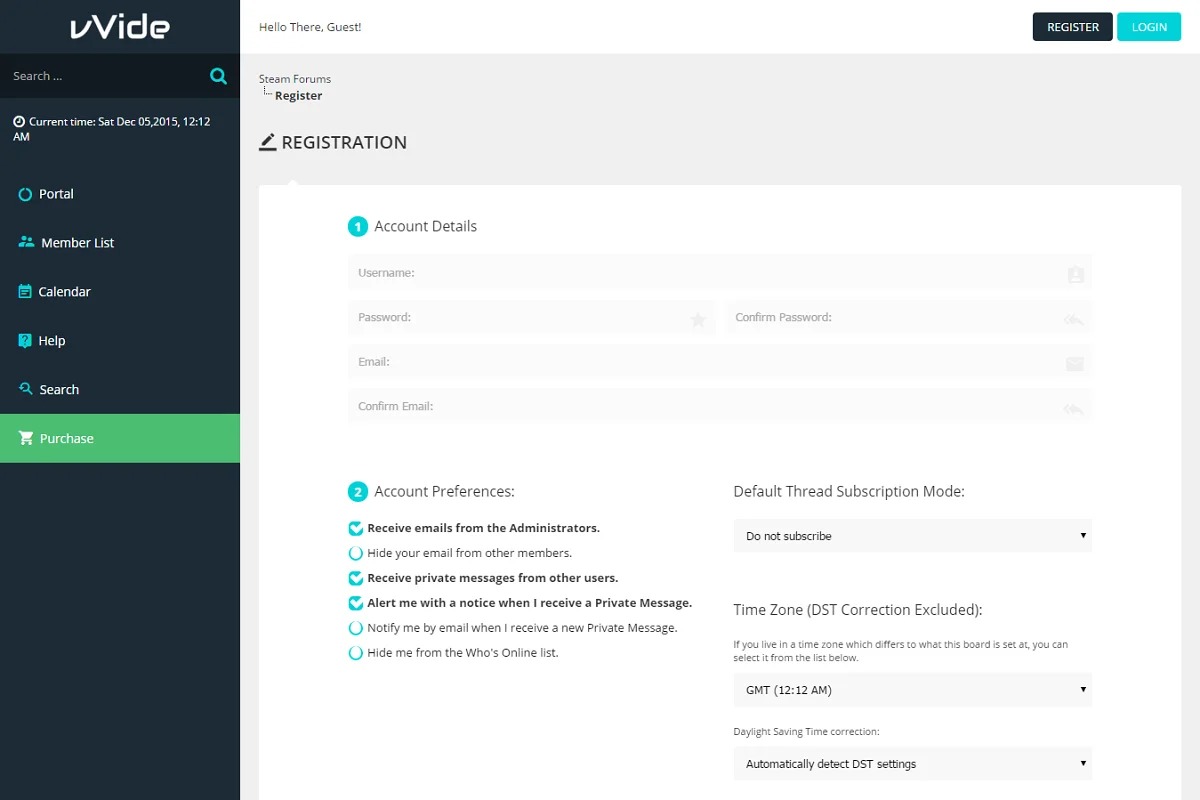
Task: Expand Daylight Saving Time correction dropdown
Action: click(x=912, y=764)
